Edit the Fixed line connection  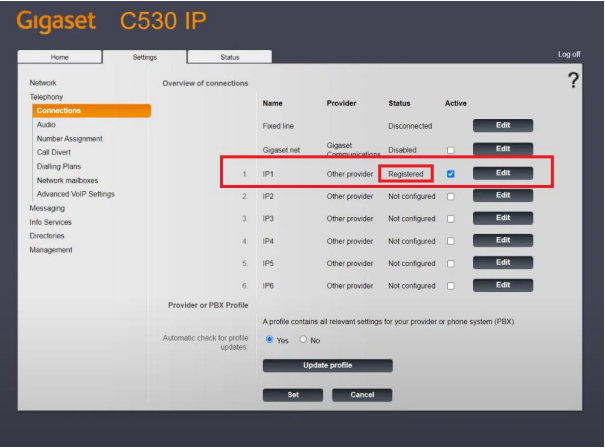point(503,125)
